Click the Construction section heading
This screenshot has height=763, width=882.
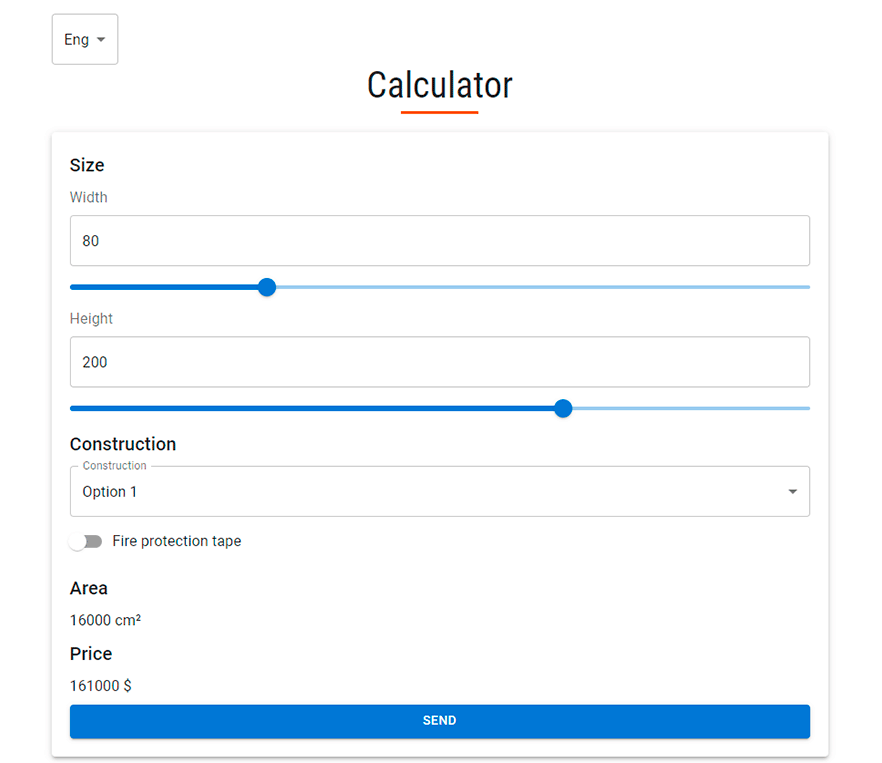[x=123, y=444]
